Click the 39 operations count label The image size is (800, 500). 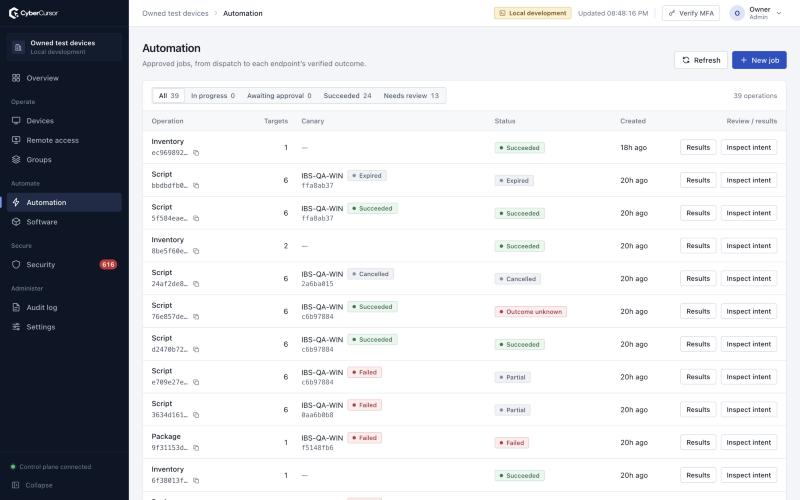pyautogui.click(x=755, y=96)
